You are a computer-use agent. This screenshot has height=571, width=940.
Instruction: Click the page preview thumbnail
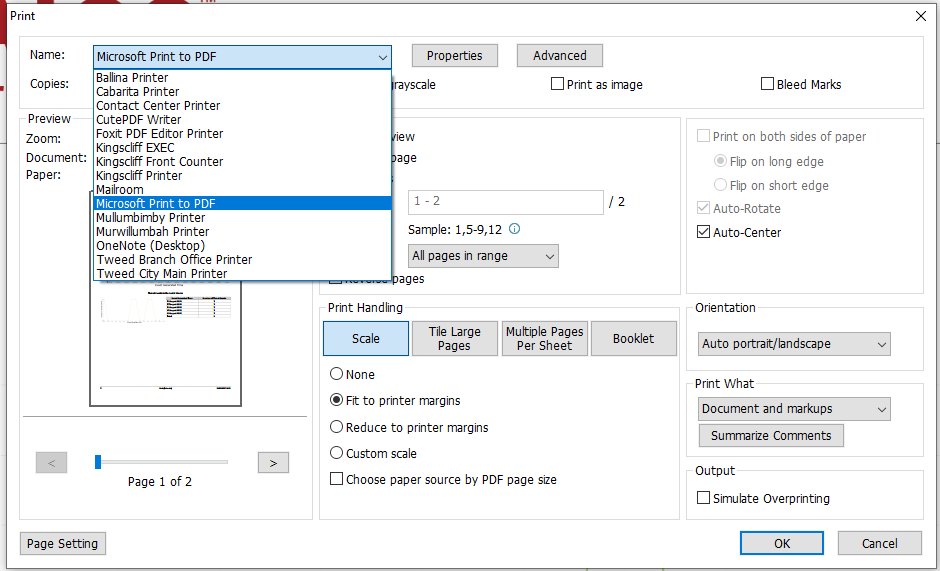pyautogui.click(x=165, y=342)
